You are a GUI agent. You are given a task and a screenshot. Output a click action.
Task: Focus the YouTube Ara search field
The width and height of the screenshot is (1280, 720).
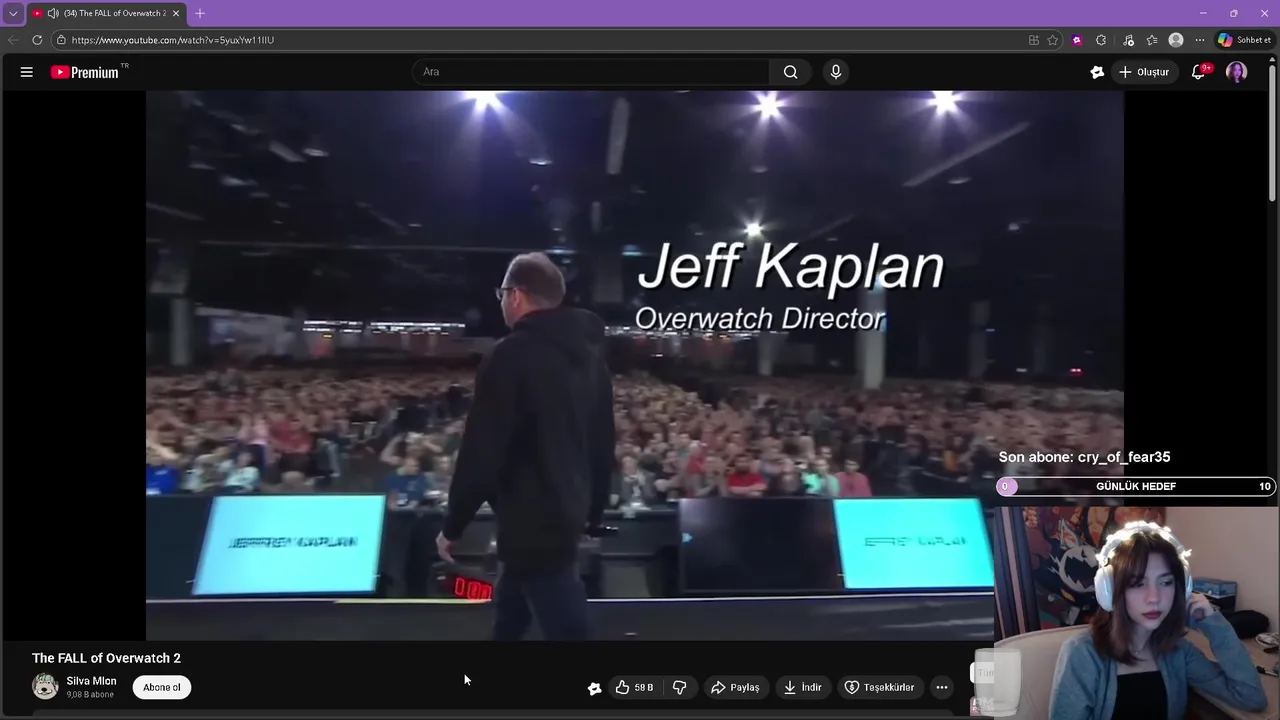(x=590, y=72)
